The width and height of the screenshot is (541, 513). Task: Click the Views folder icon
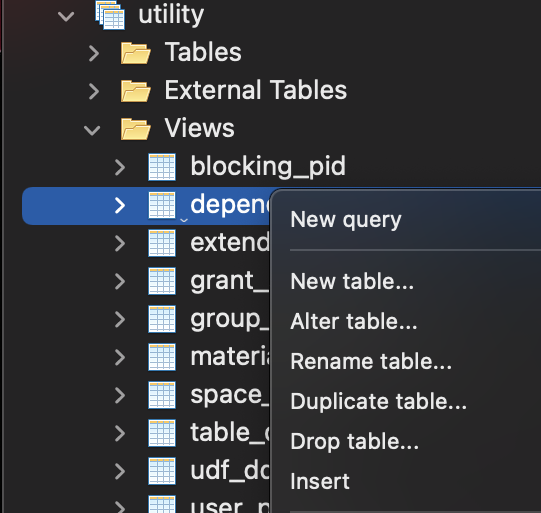[136, 129]
